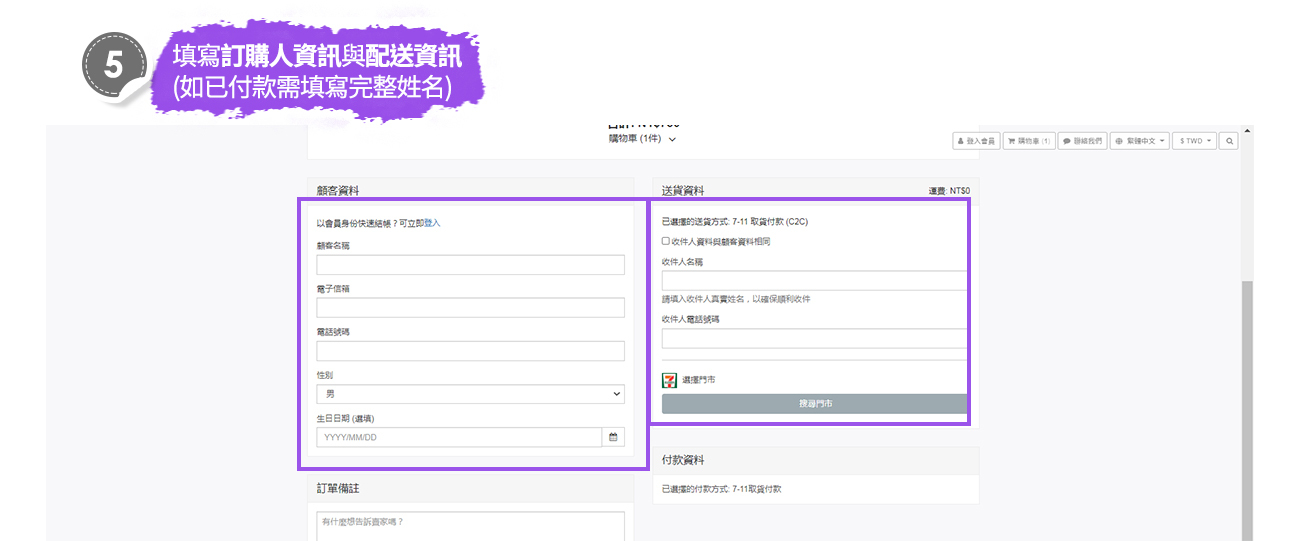The width and height of the screenshot is (1300, 541).
Task: Click the 訂單備註 order notes textarea
Action: coord(470,525)
